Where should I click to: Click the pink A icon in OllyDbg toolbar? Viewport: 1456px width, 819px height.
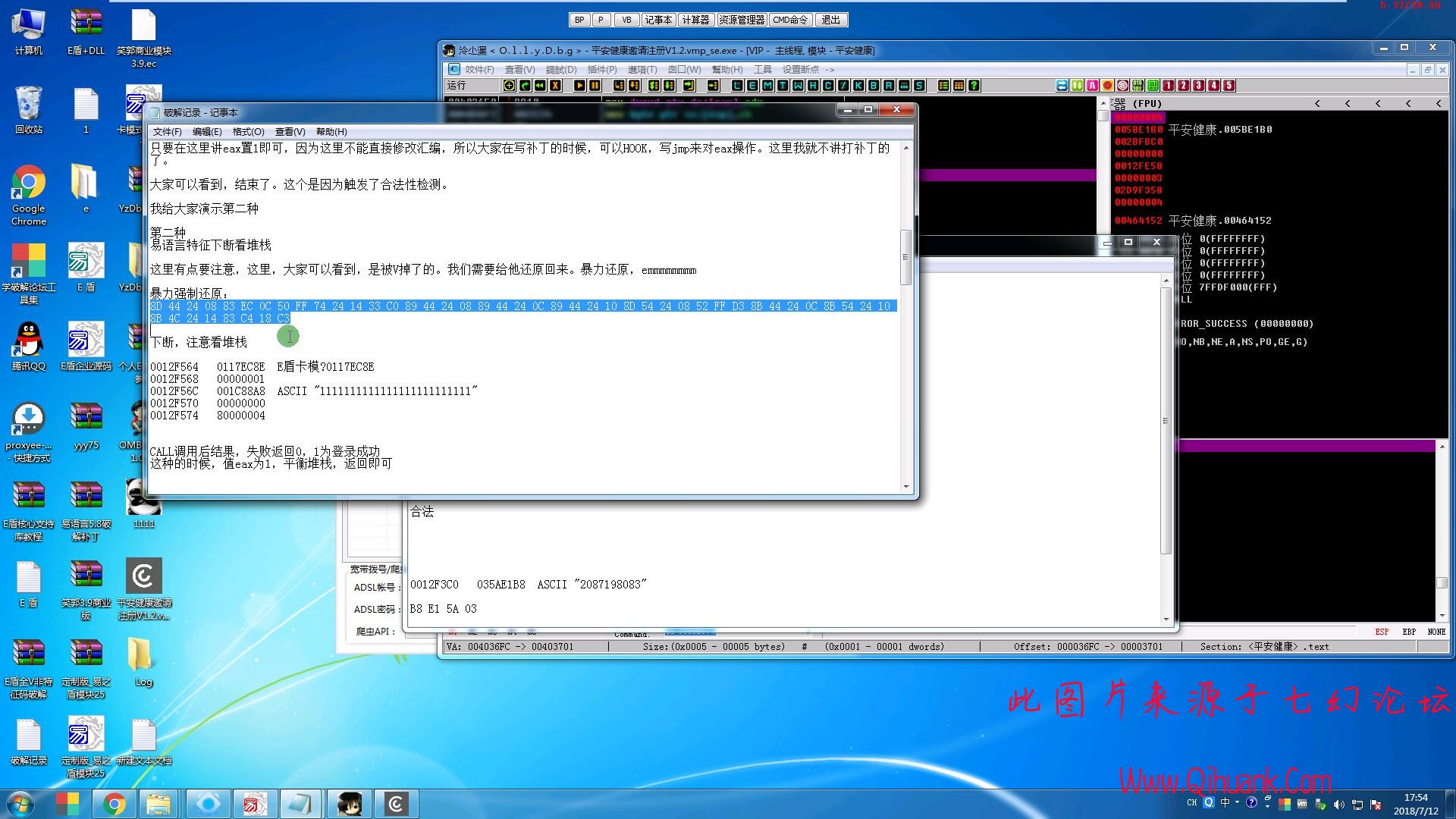click(x=1092, y=85)
